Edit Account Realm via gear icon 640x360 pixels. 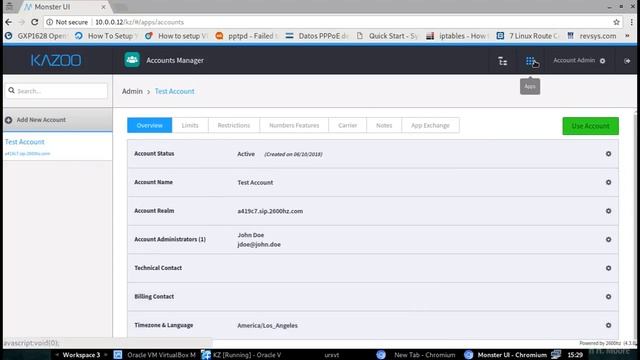pos(608,211)
